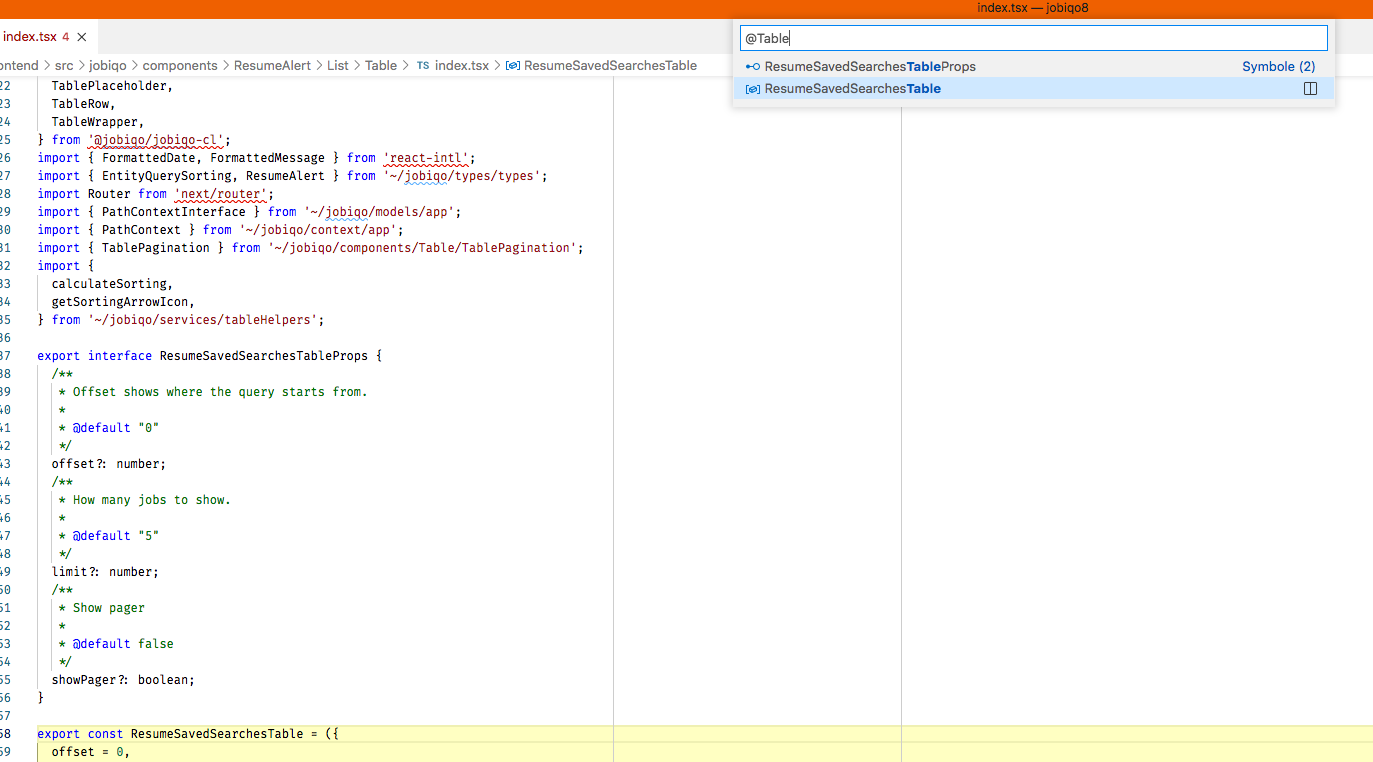Click ResumeSavedSearchesTableProps in export interface line

point(263,355)
